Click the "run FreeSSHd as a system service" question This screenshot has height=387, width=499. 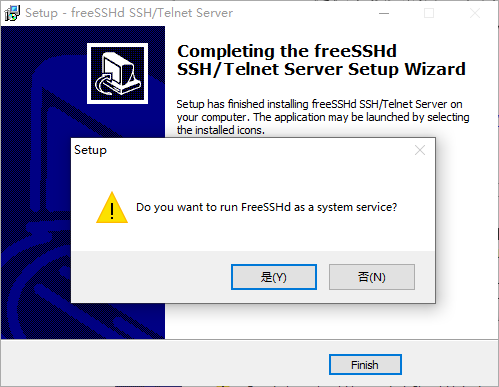pyautogui.click(x=266, y=207)
